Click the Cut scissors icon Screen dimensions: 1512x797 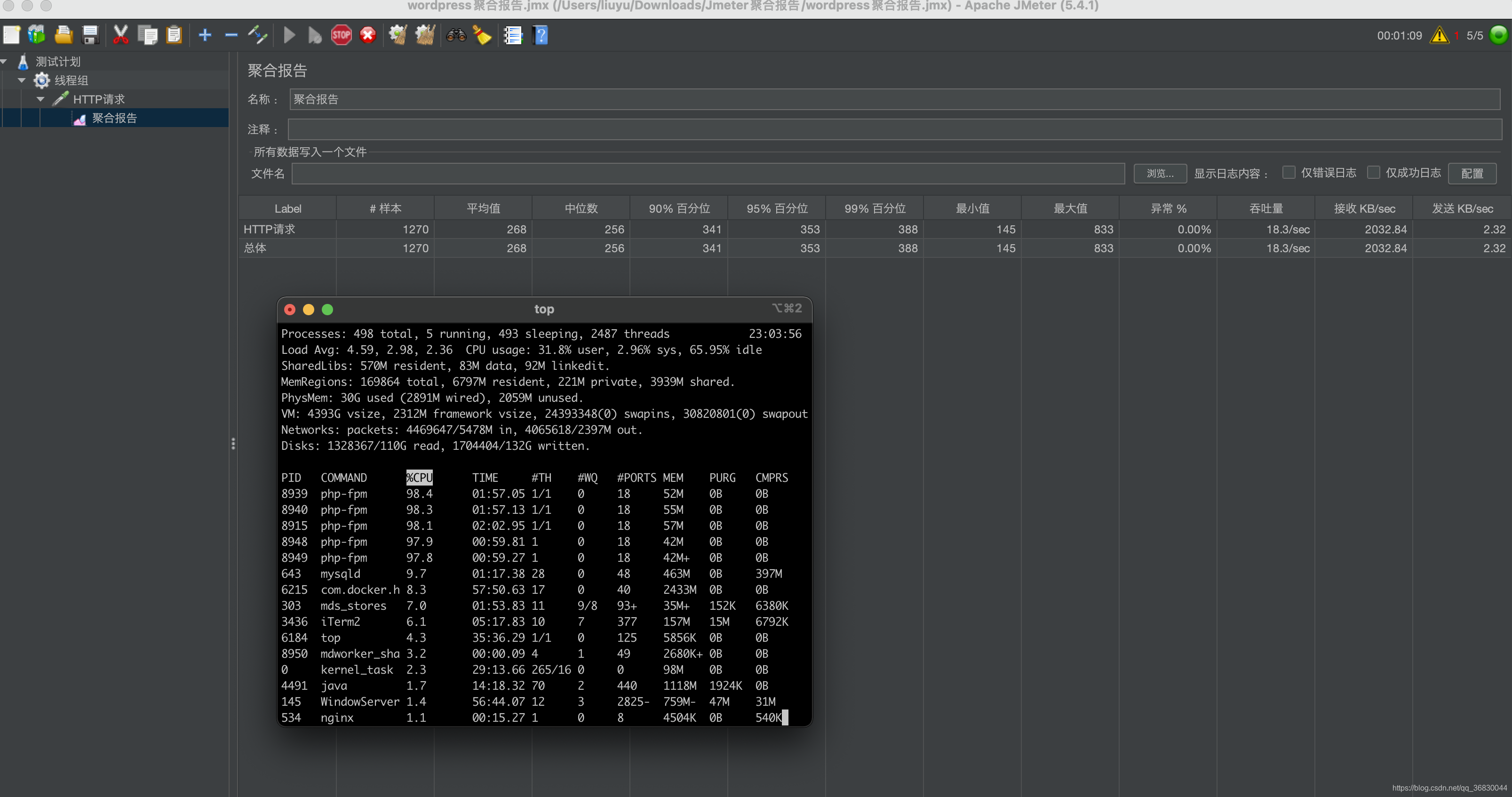(x=120, y=35)
